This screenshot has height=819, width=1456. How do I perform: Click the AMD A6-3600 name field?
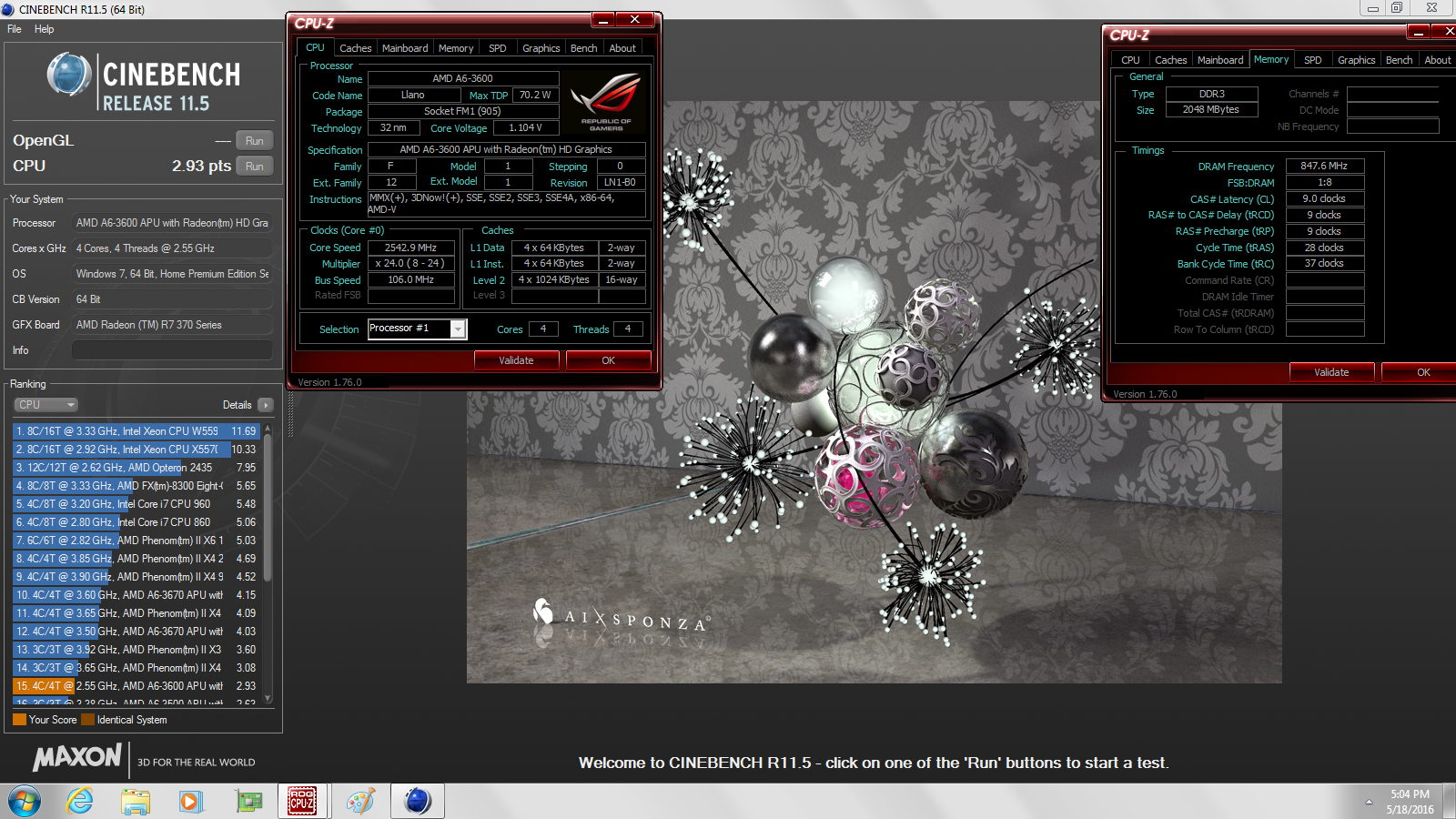[x=462, y=79]
